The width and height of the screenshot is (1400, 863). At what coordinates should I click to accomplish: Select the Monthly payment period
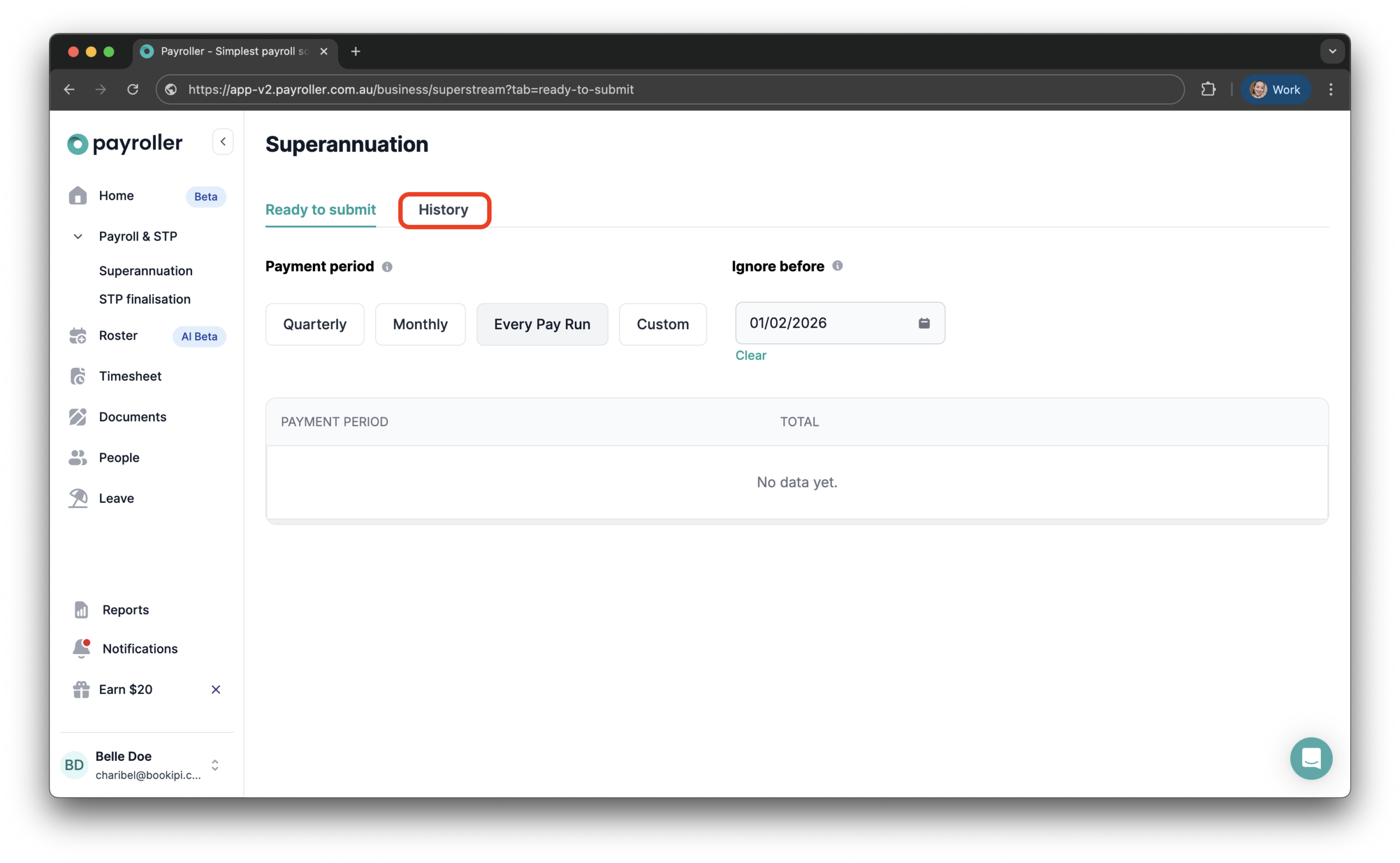point(420,324)
